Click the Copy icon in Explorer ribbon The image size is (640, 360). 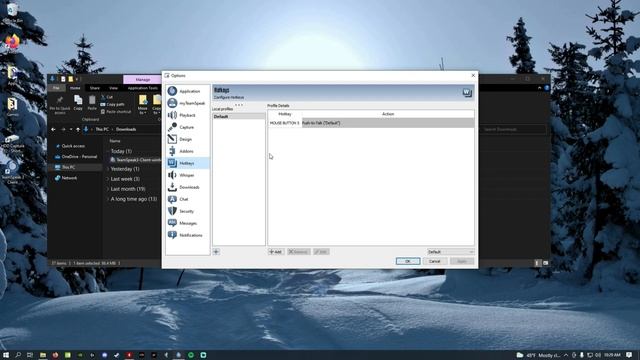coord(78,103)
